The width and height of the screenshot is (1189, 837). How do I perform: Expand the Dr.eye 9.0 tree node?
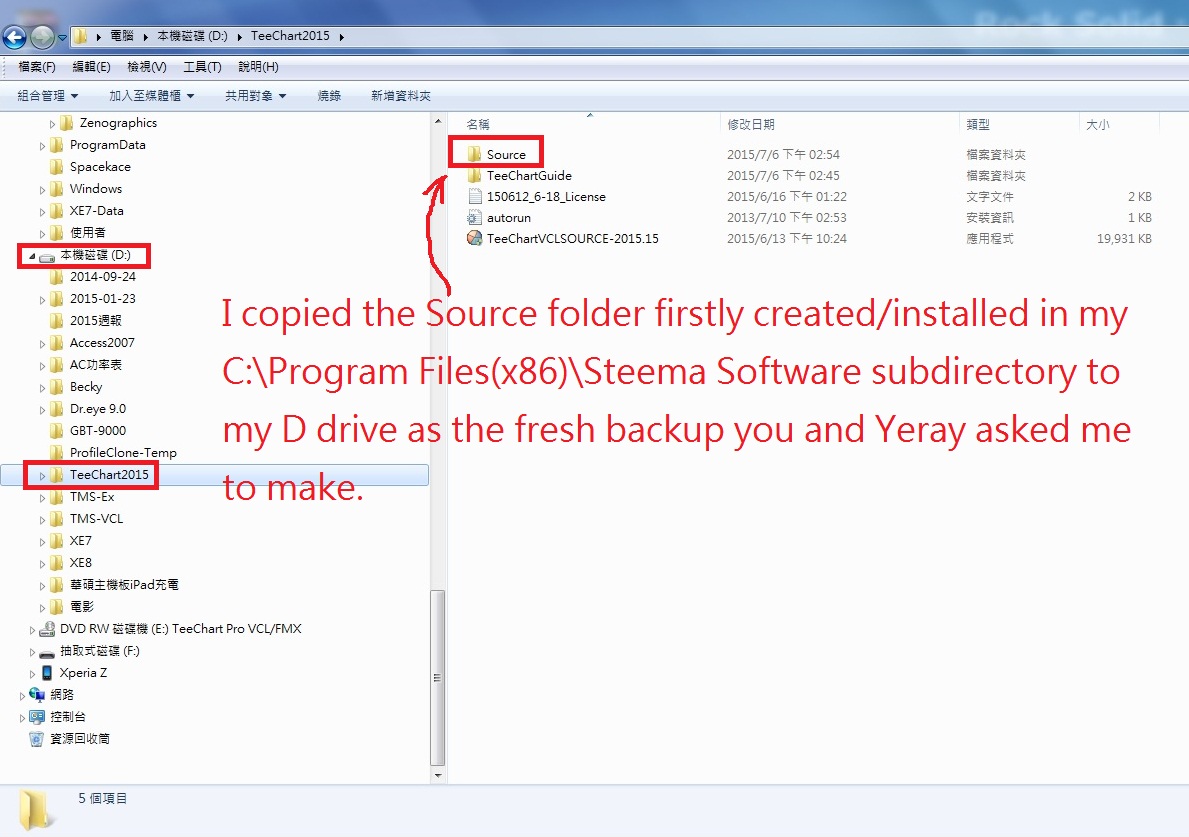pyautogui.click(x=42, y=410)
